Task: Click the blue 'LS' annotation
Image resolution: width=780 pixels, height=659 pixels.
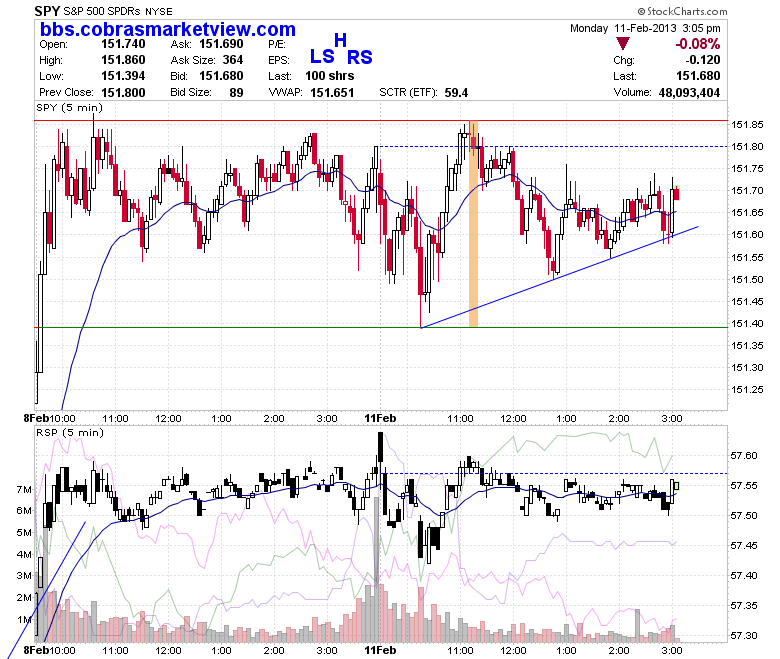Action: click(322, 56)
